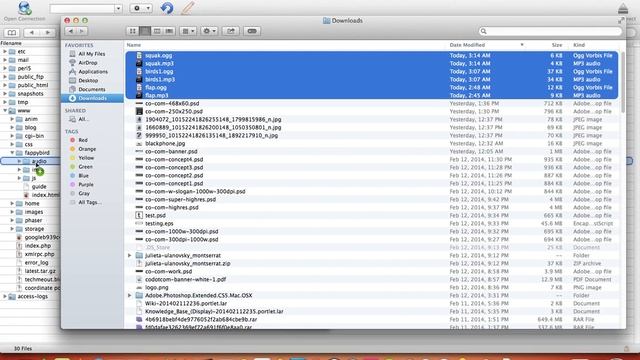
Task: Click error_log file icon in Cyberduck
Action: click(x=19, y=262)
